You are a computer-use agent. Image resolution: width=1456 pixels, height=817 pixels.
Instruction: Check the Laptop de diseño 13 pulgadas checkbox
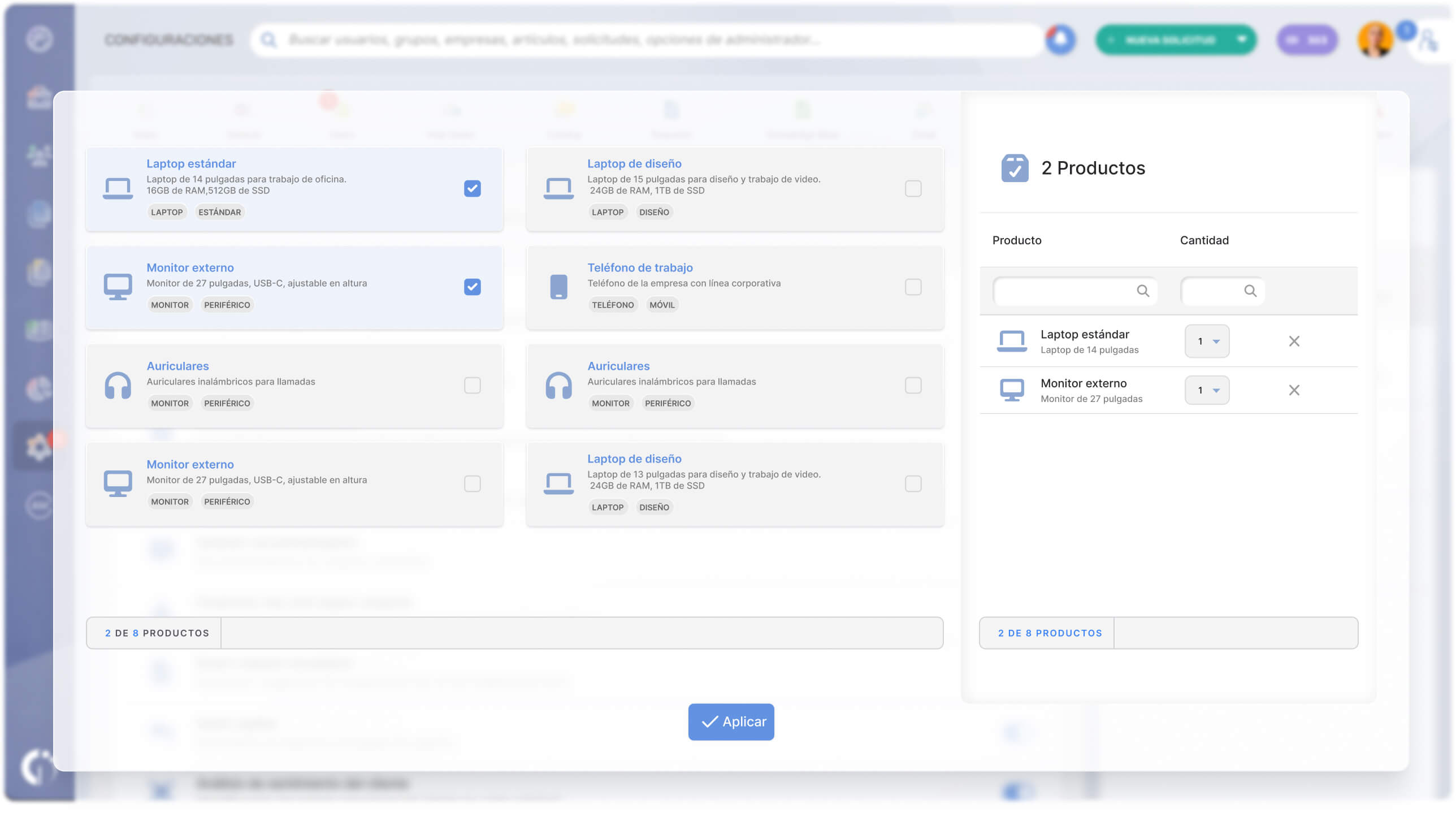point(913,483)
